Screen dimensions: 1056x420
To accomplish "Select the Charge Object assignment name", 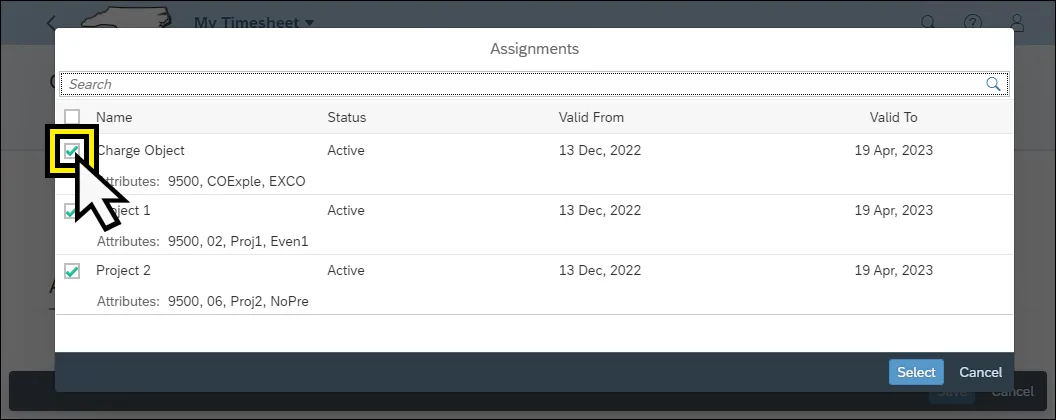I will click(140, 151).
